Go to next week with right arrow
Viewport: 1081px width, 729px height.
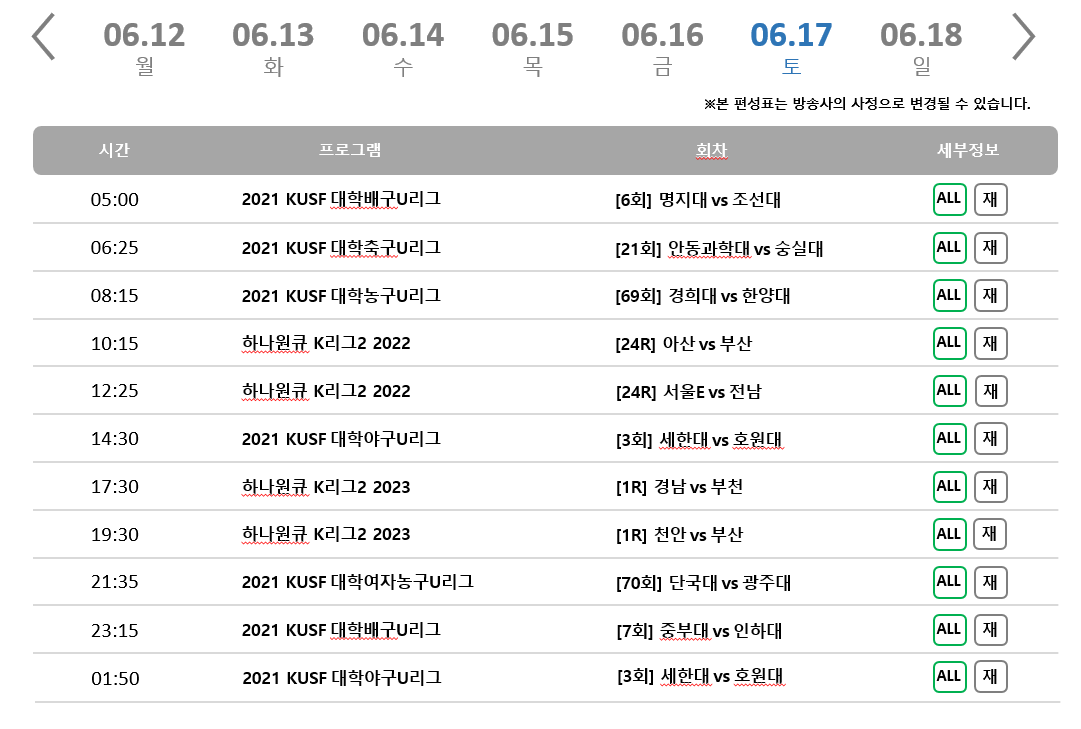pos(1023,37)
